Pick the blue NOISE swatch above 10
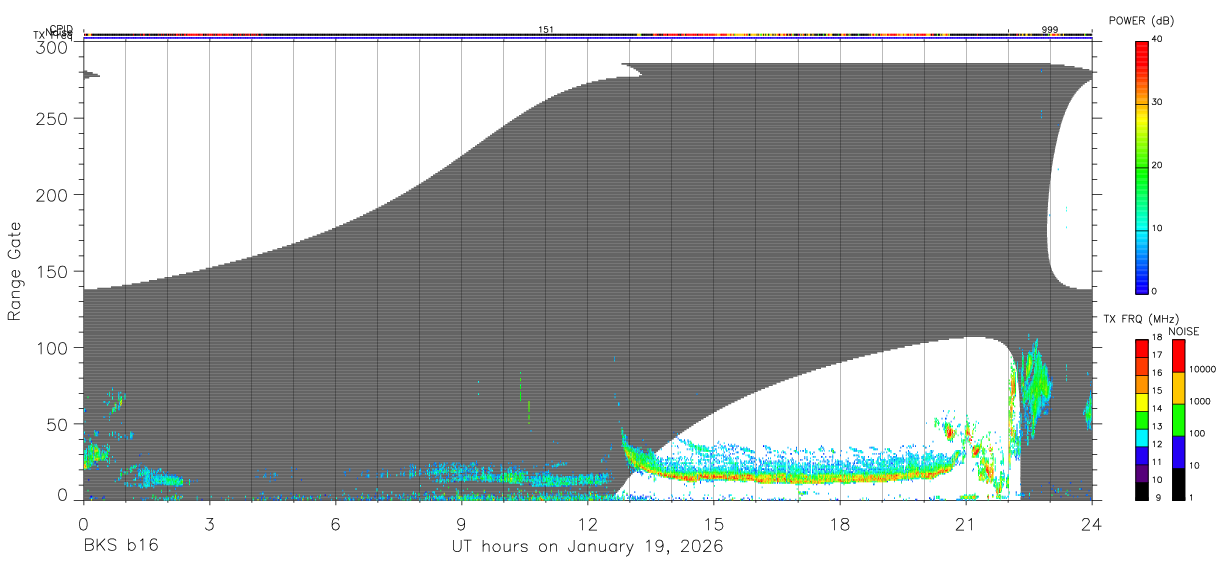1228x567 pixels. click(1179, 452)
